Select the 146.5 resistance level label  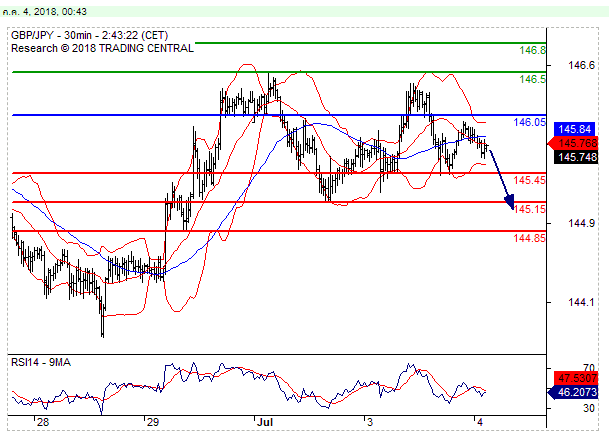tap(532, 79)
